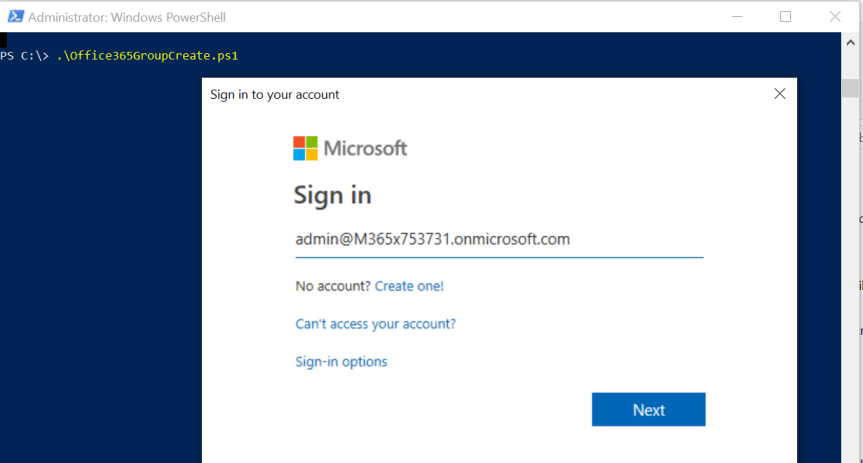The height and width of the screenshot is (463, 863).
Task: Click the Microsoft four-square logo
Action: (305, 148)
